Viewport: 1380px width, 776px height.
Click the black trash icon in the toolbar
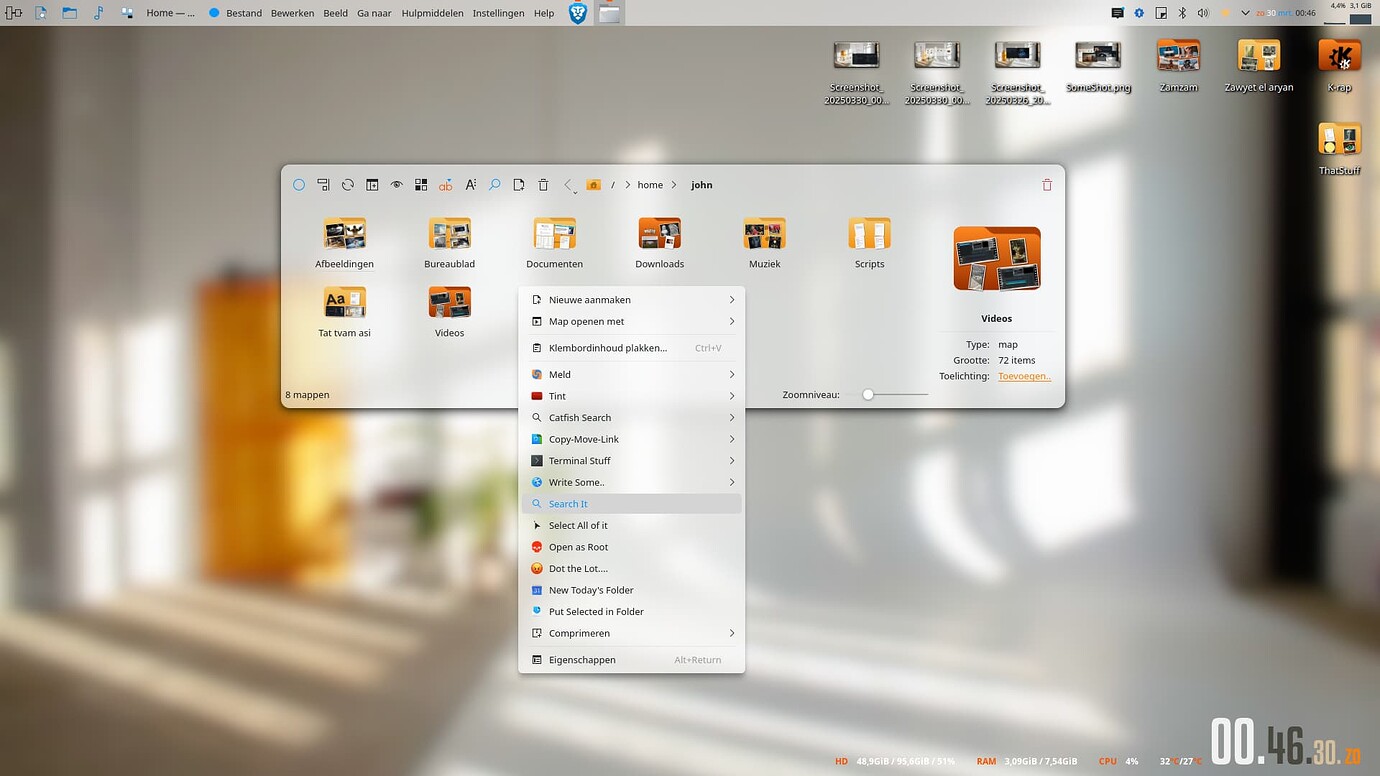point(543,185)
